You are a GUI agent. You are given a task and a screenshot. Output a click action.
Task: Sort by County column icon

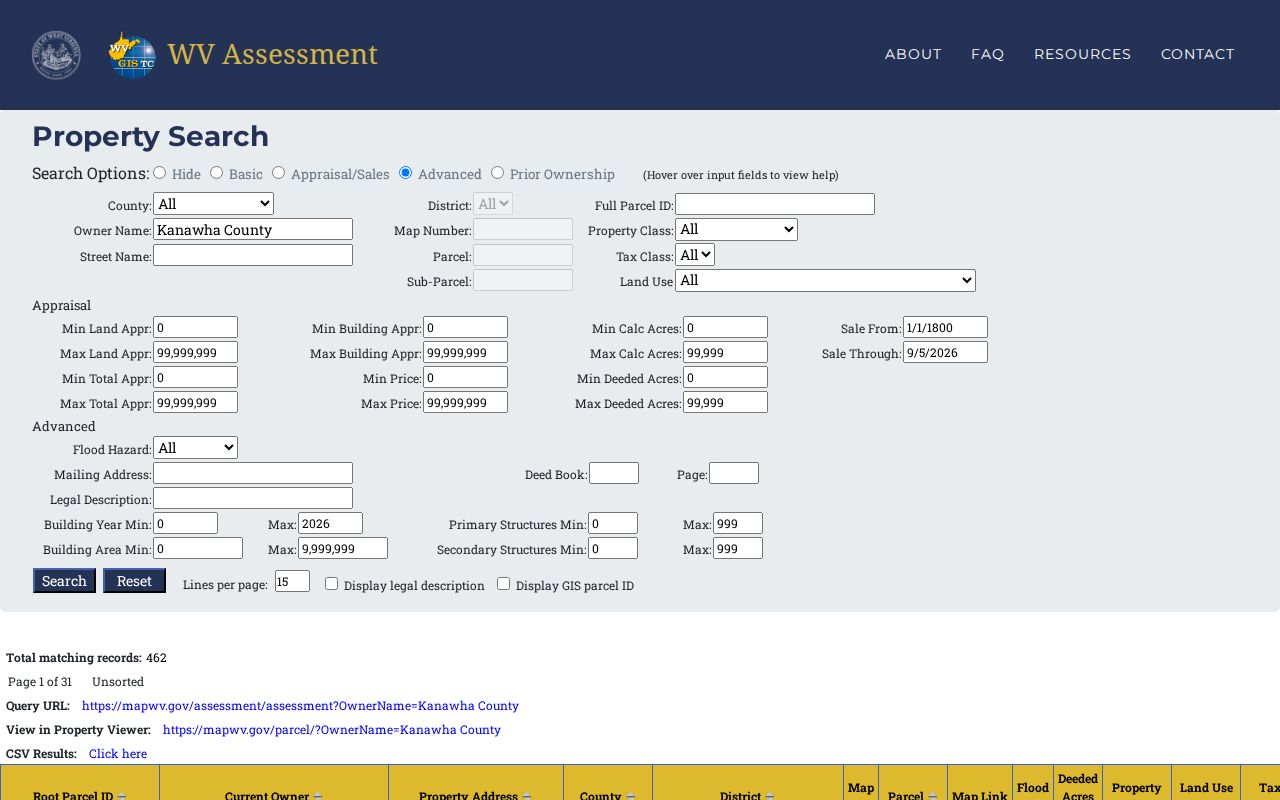point(630,796)
